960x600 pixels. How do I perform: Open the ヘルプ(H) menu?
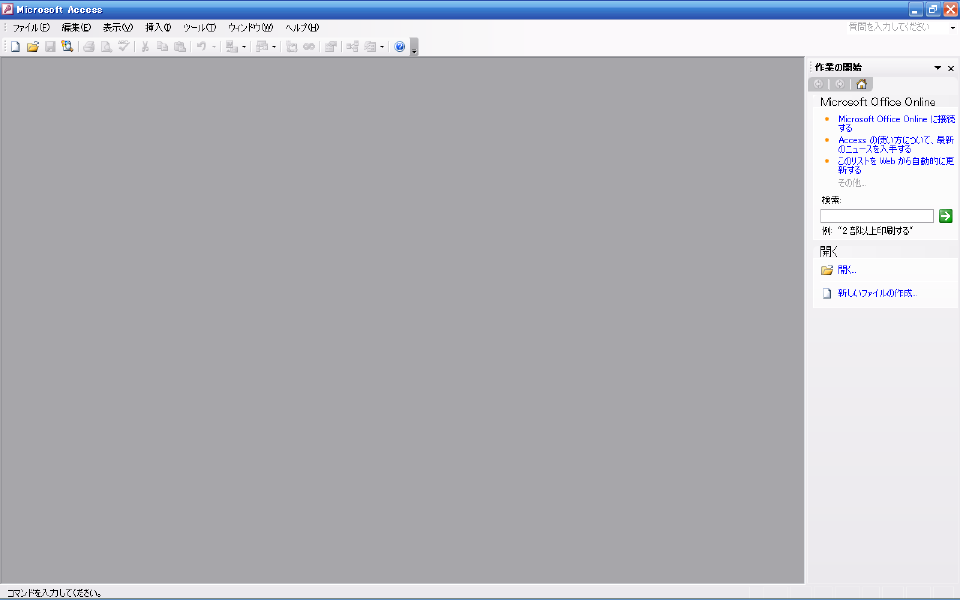click(x=302, y=28)
